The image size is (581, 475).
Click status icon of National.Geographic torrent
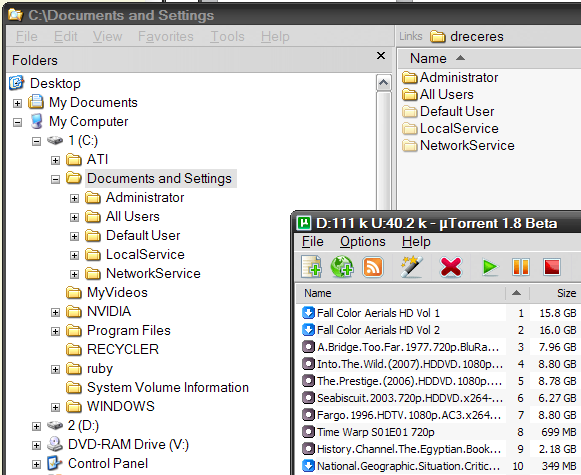[308, 466]
